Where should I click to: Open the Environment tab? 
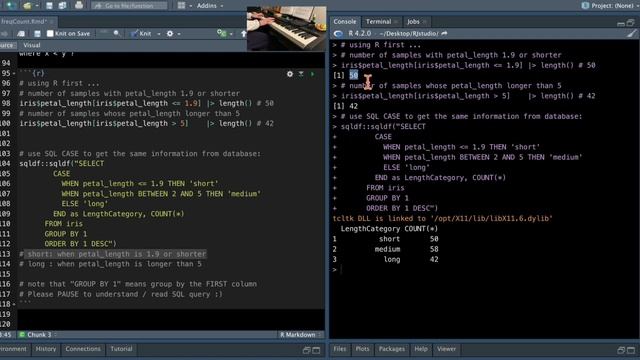coord(14,349)
